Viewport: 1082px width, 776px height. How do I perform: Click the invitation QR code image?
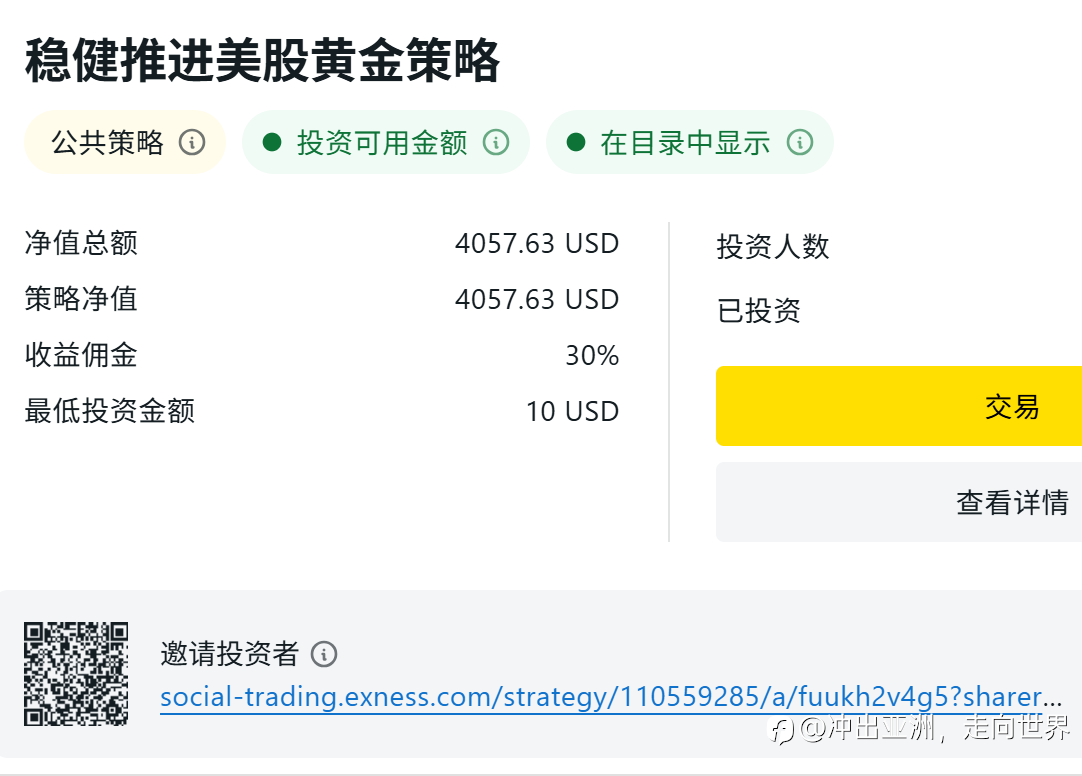point(76,673)
